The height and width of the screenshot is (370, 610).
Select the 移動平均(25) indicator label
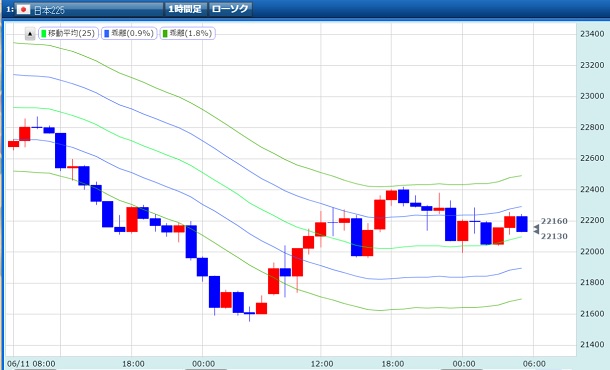point(68,33)
